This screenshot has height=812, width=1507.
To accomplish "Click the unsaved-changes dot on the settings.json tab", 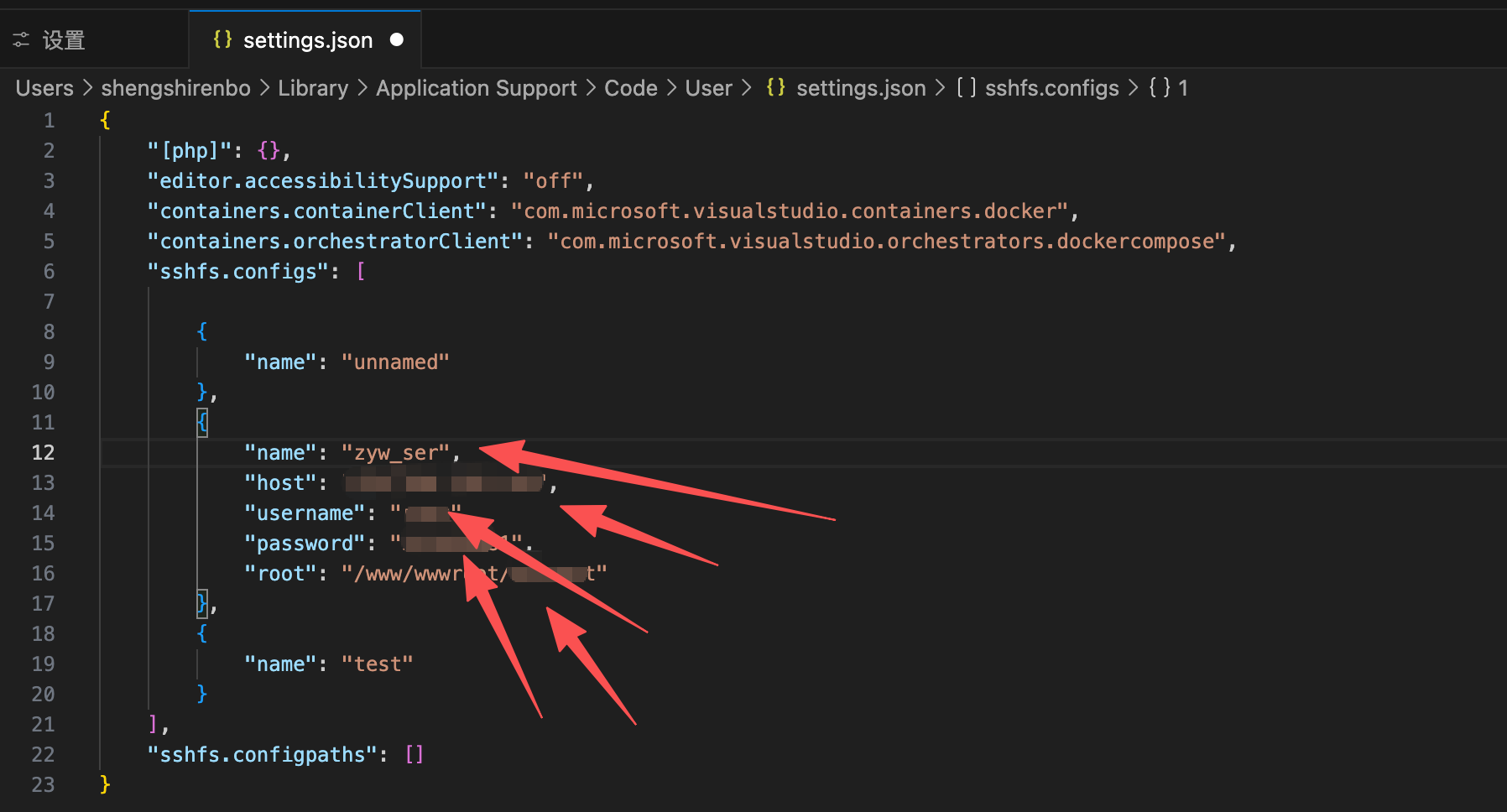I will click(397, 39).
